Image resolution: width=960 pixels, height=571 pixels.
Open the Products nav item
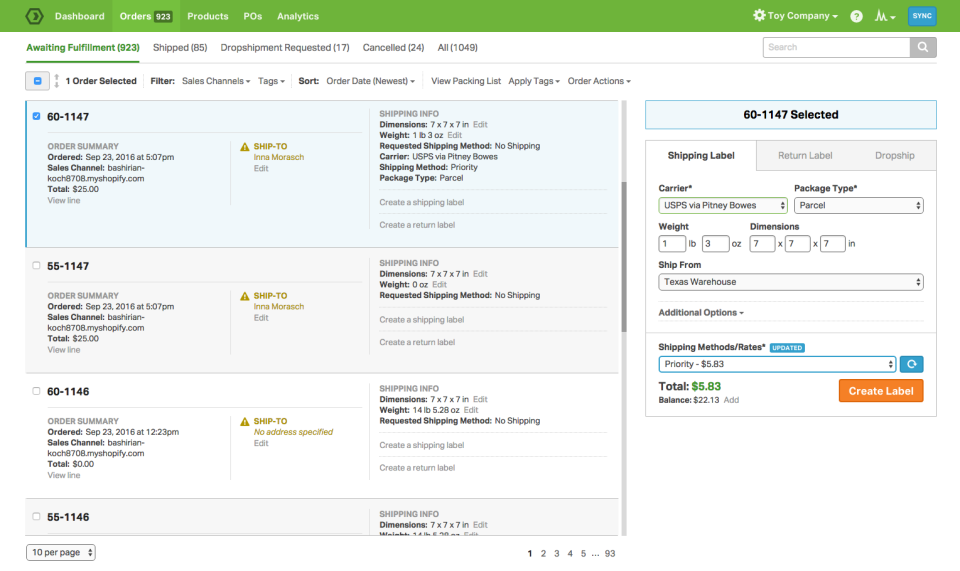[208, 16]
